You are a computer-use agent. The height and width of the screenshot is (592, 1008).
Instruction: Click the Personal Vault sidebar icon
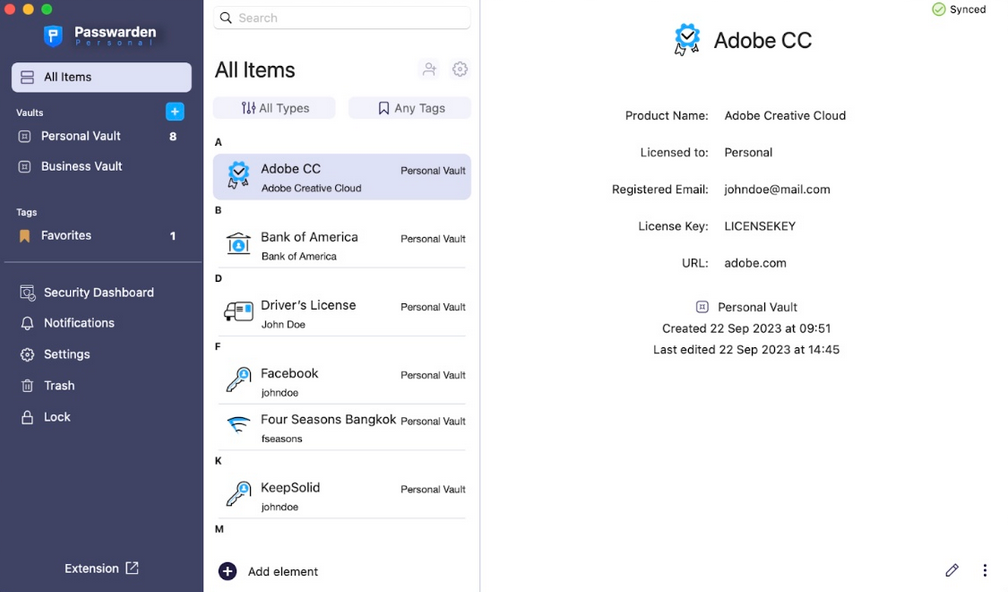tap(24, 136)
